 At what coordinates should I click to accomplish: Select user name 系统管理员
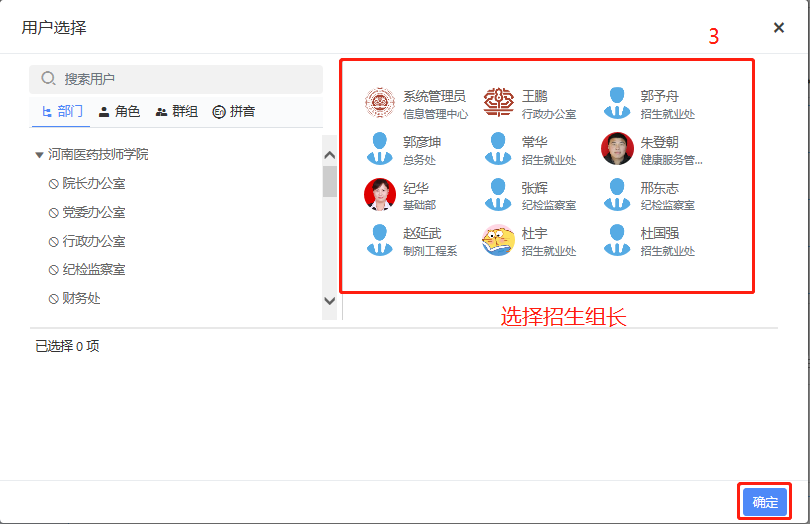tap(434, 96)
